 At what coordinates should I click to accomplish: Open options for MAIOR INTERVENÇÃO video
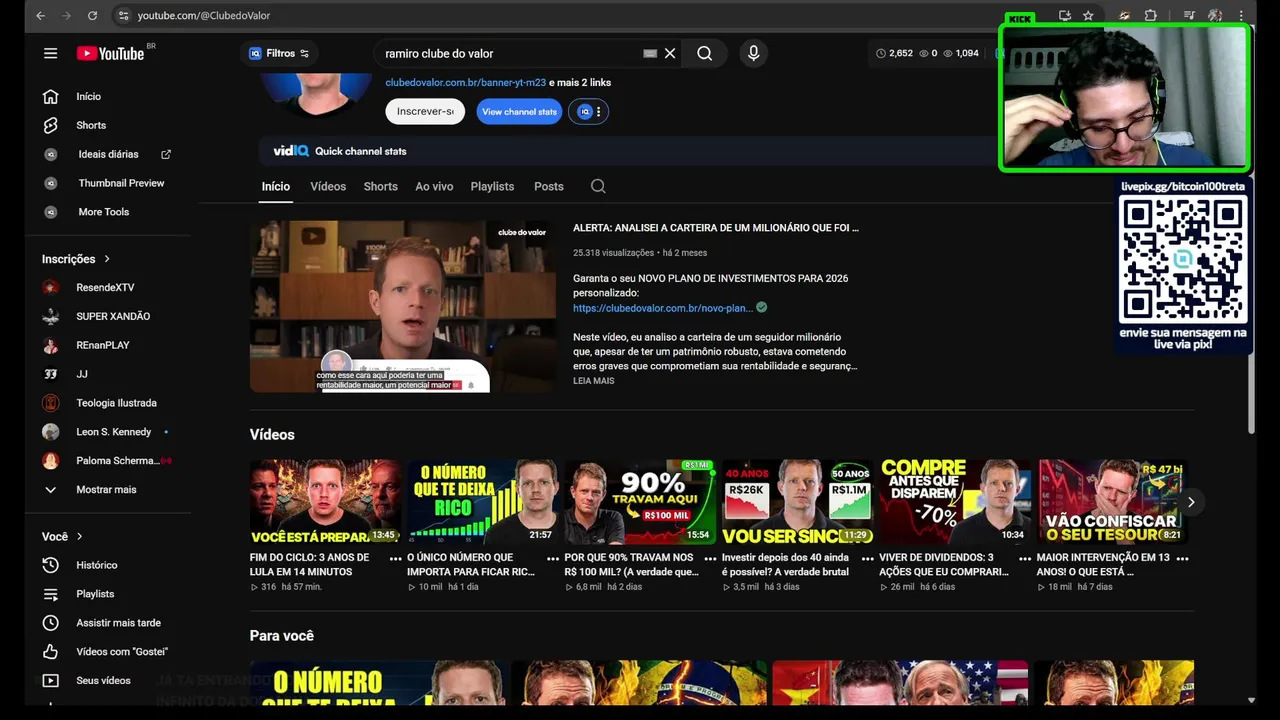point(1182,558)
